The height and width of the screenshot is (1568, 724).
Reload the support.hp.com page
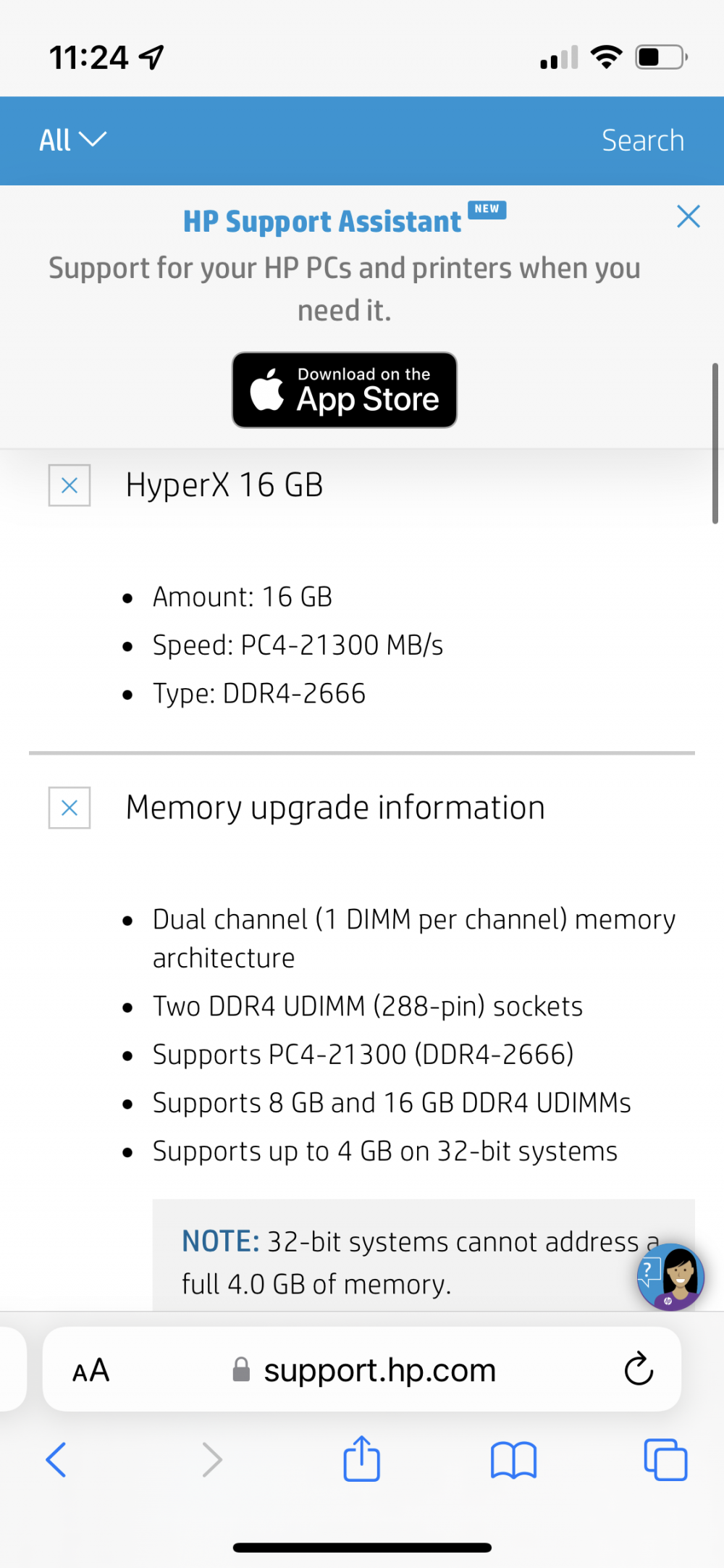pos(639,1368)
